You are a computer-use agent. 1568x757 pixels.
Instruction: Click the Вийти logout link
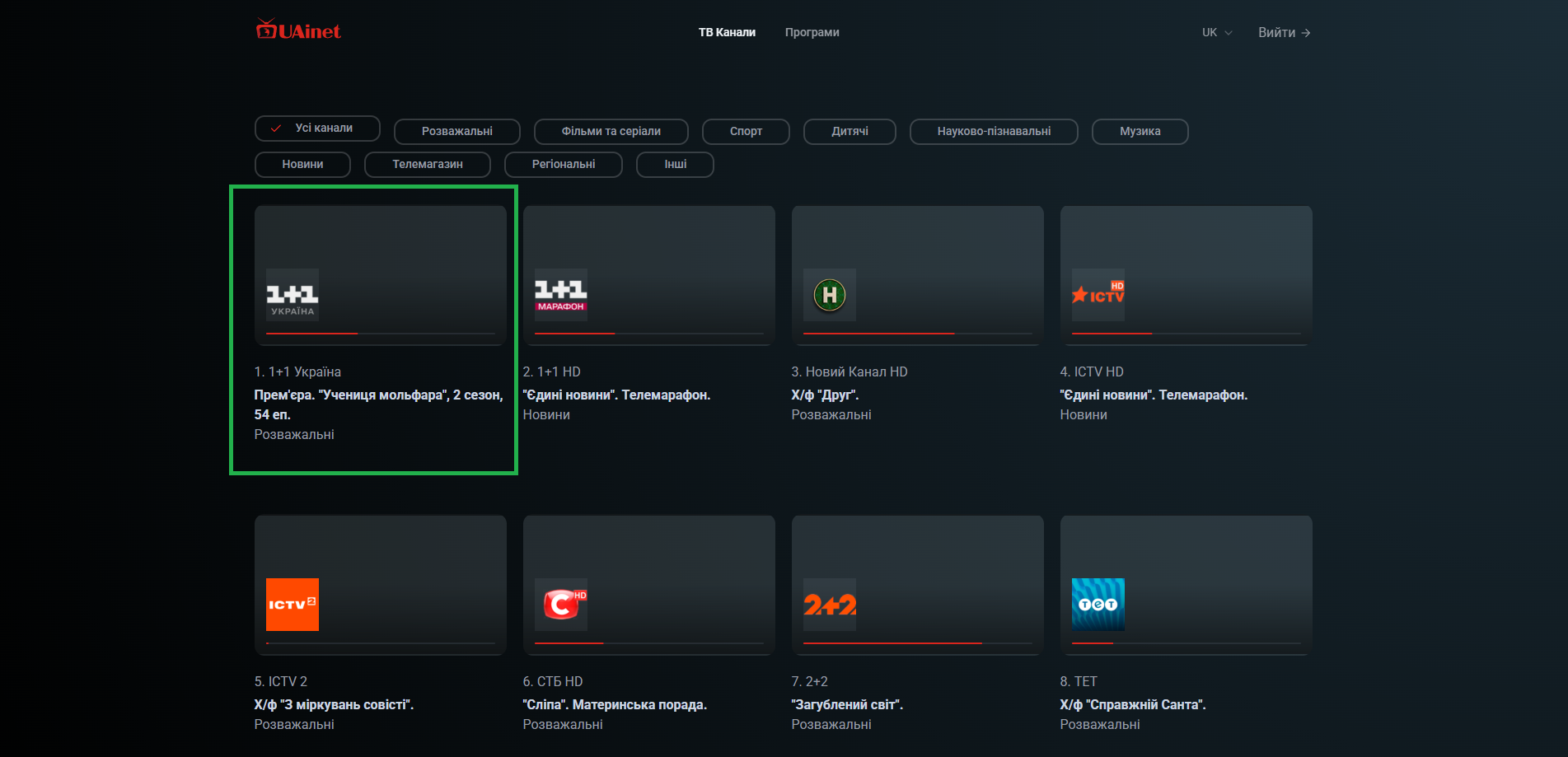[x=1283, y=32]
